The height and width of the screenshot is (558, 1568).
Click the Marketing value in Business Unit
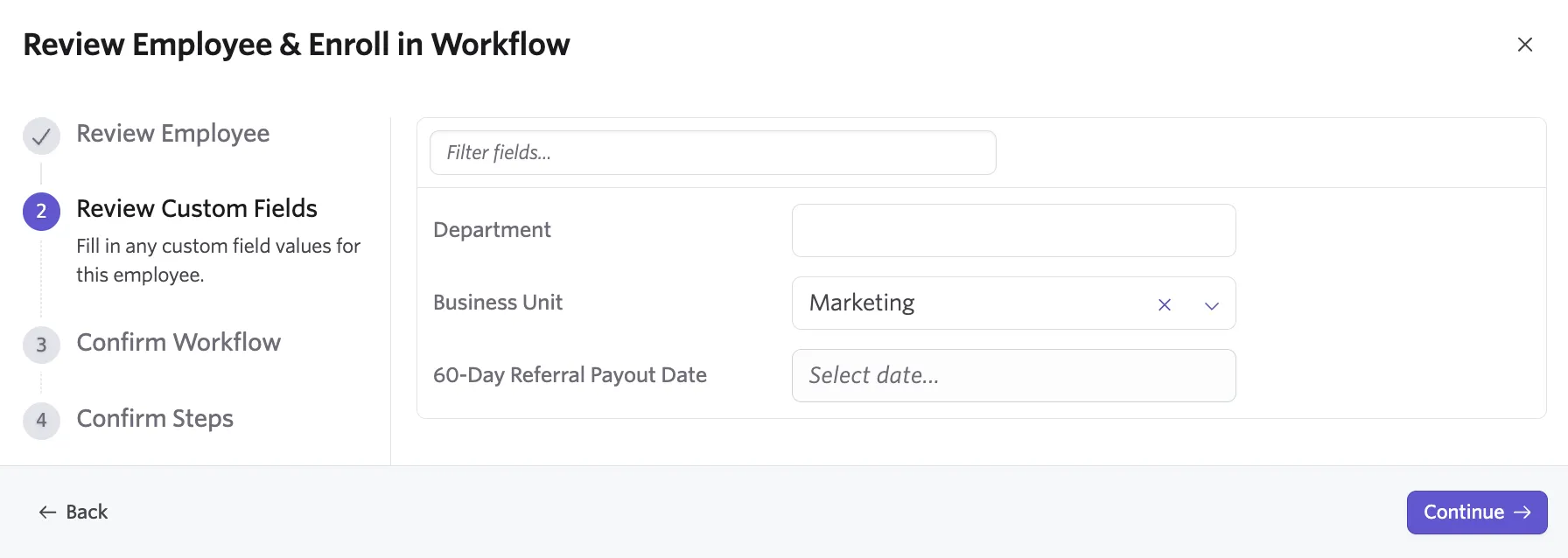(x=862, y=303)
